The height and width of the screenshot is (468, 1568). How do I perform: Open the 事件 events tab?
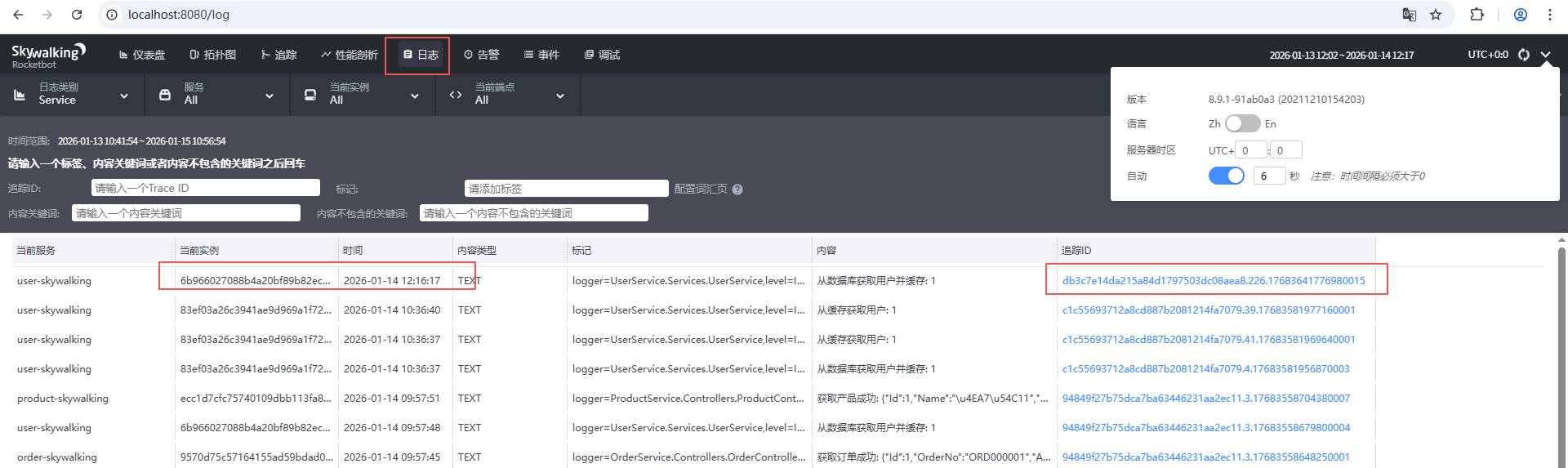click(542, 55)
